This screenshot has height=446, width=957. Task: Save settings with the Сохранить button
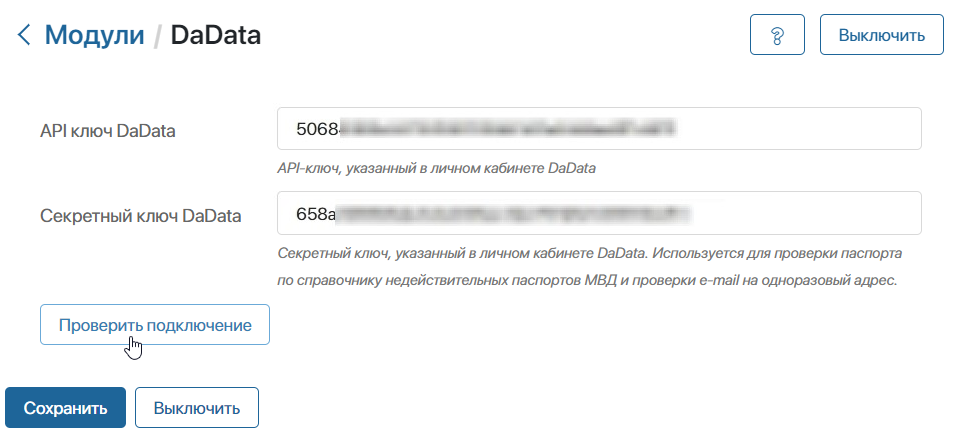(x=65, y=408)
